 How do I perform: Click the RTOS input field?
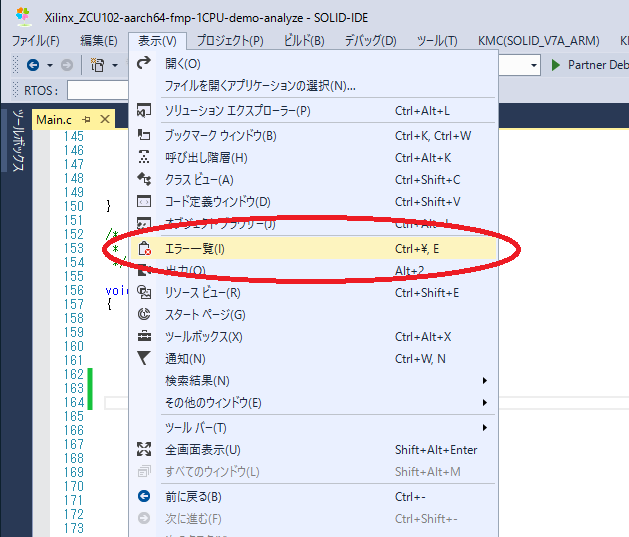pyautogui.click(x=96, y=90)
